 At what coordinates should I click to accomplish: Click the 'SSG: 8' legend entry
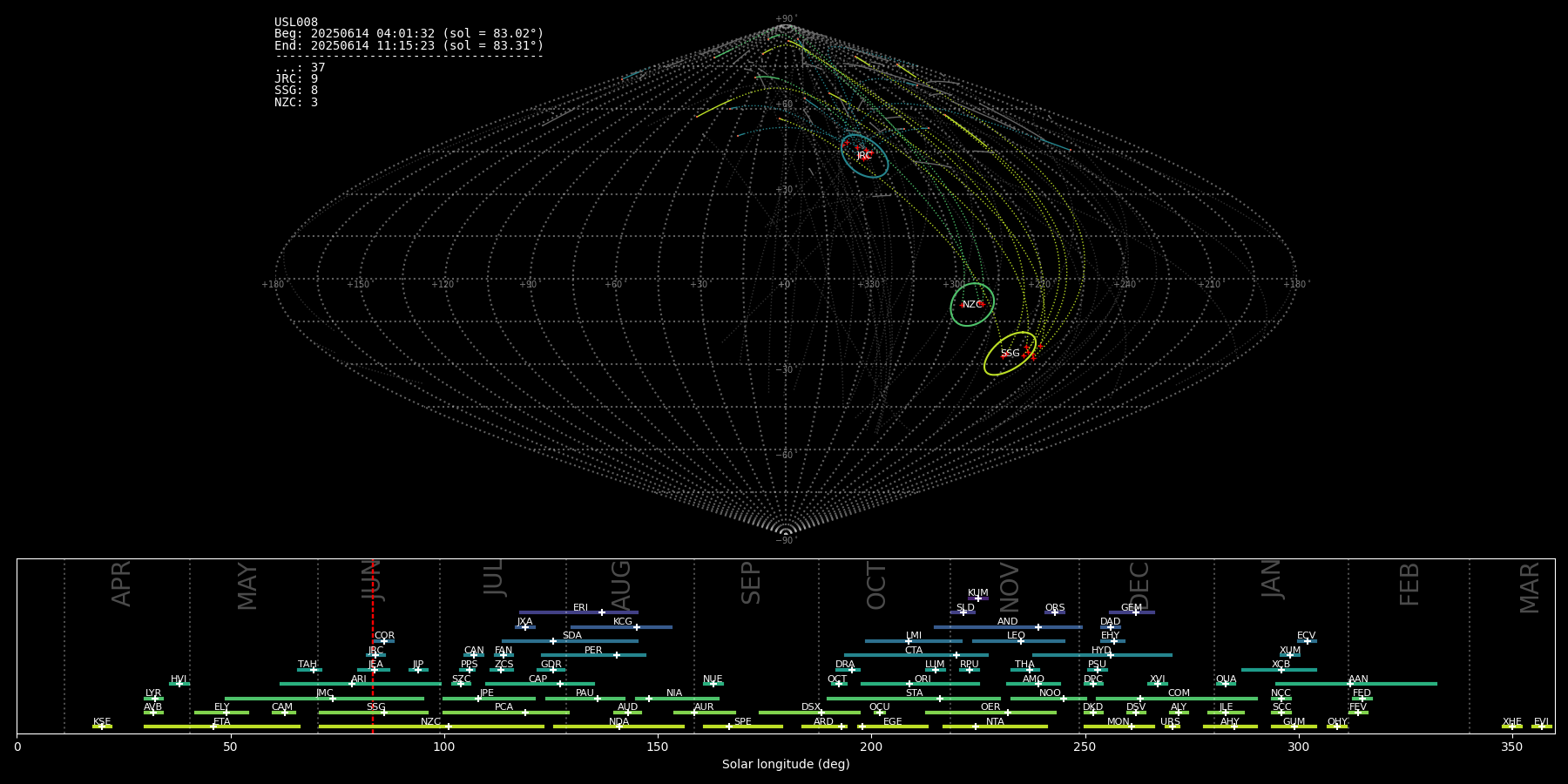click(296, 91)
